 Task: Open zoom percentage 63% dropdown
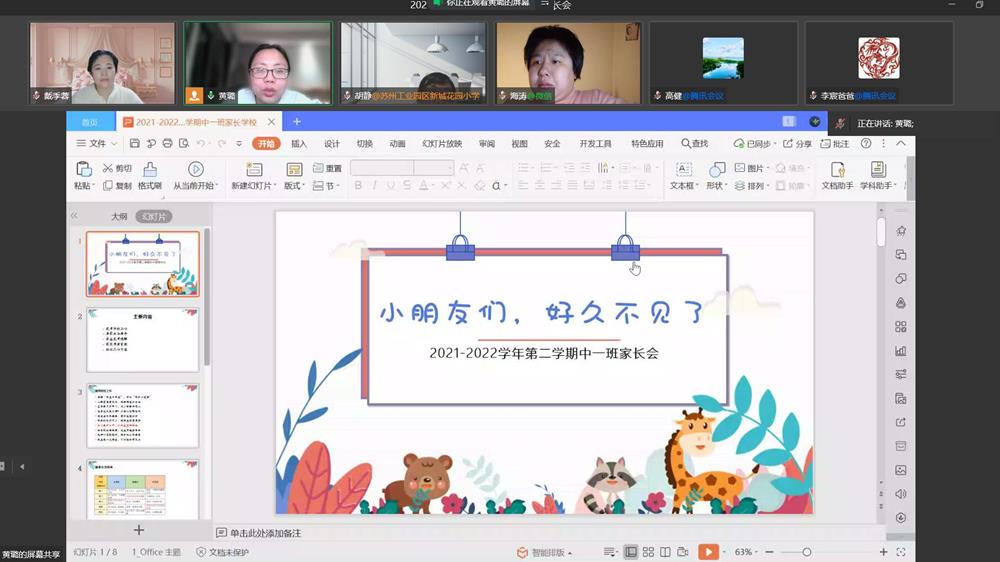[746, 552]
